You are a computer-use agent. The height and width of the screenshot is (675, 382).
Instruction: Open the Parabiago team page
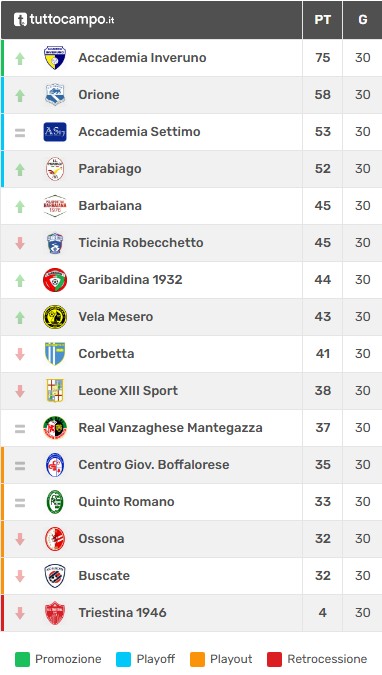[110, 169]
